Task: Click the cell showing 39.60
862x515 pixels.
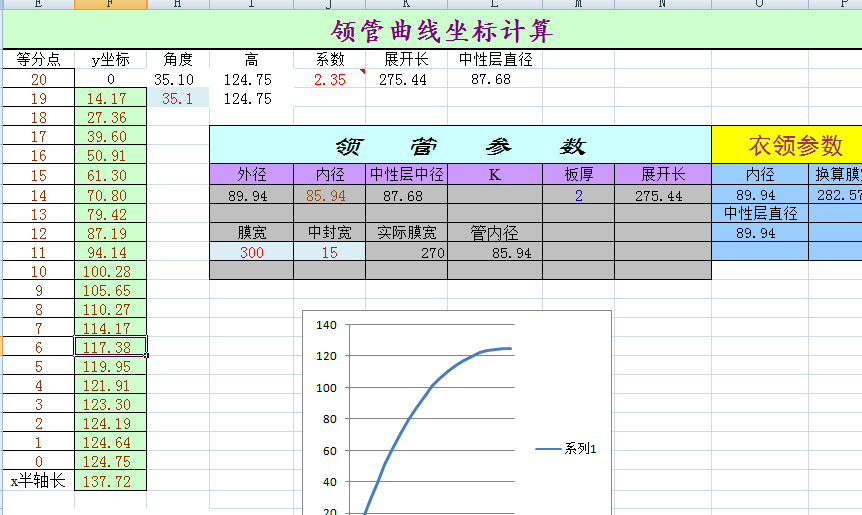Action: (110, 136)
